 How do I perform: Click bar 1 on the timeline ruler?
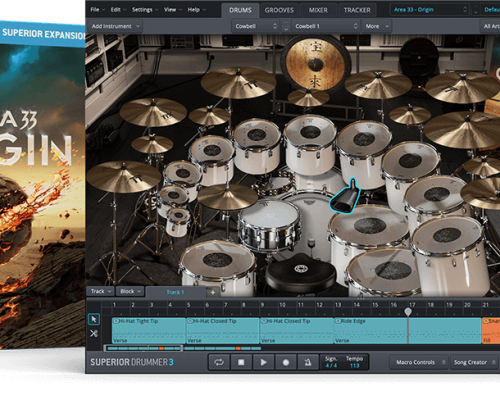114,305
